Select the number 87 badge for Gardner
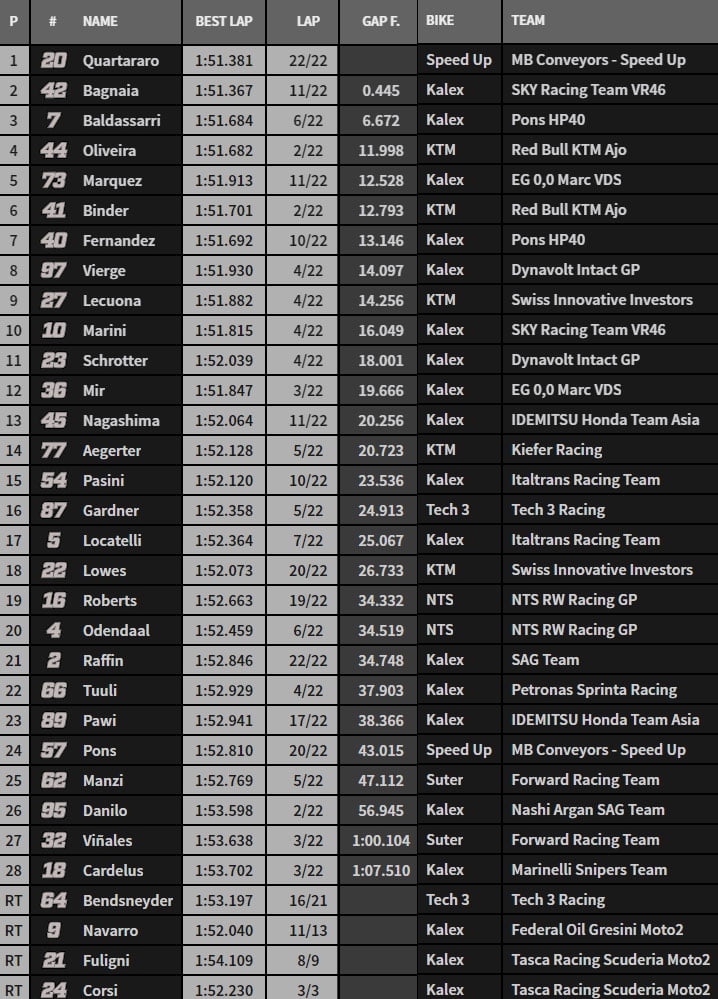 pyautogui.click(x=53, y=510)
